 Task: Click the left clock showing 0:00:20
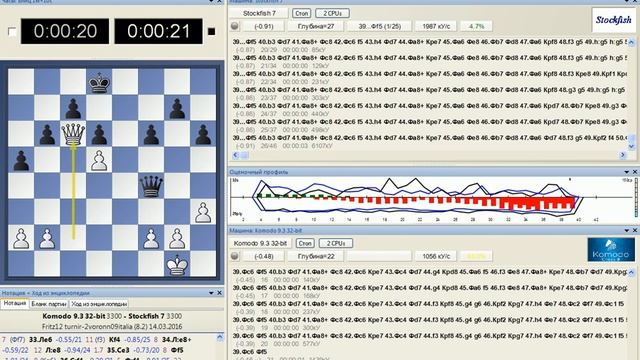tap(65, 31)
